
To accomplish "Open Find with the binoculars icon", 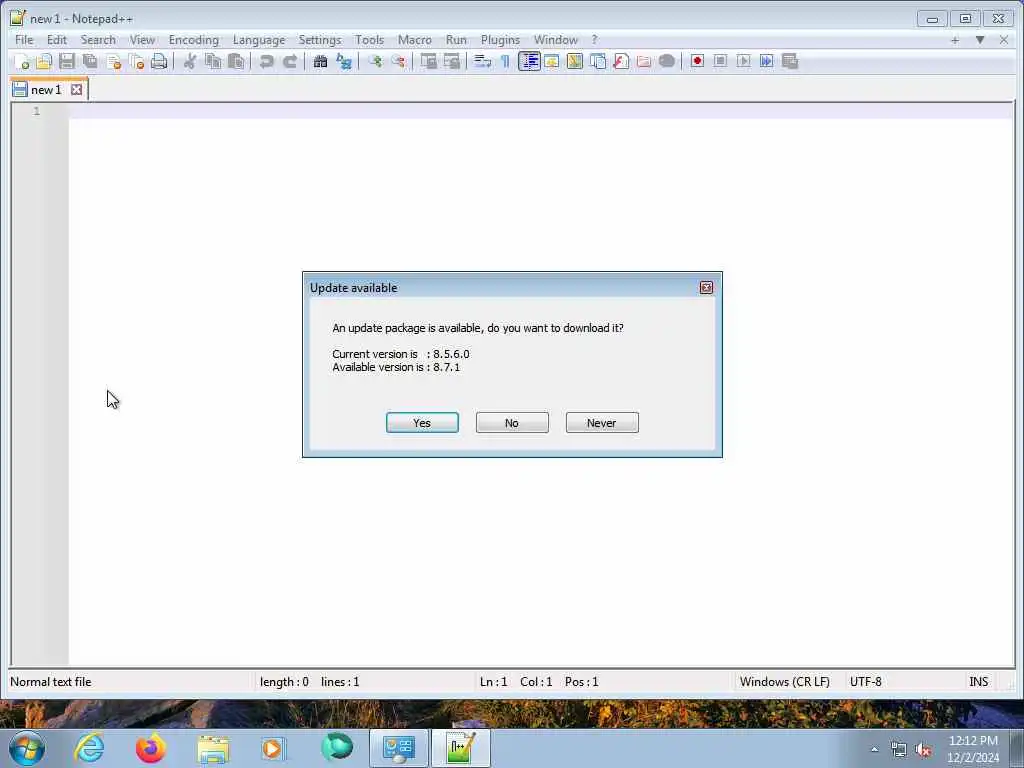I will [321, 61].
